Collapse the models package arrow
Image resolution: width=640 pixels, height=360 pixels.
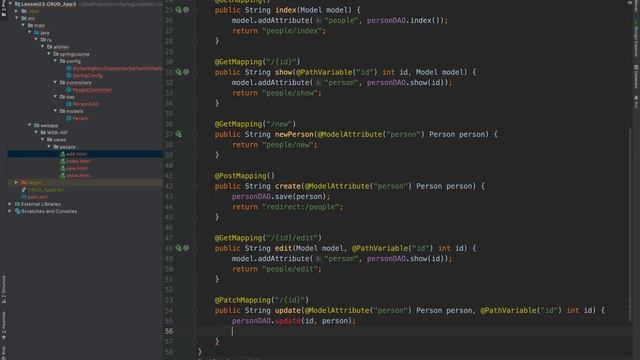pos(56,111)
